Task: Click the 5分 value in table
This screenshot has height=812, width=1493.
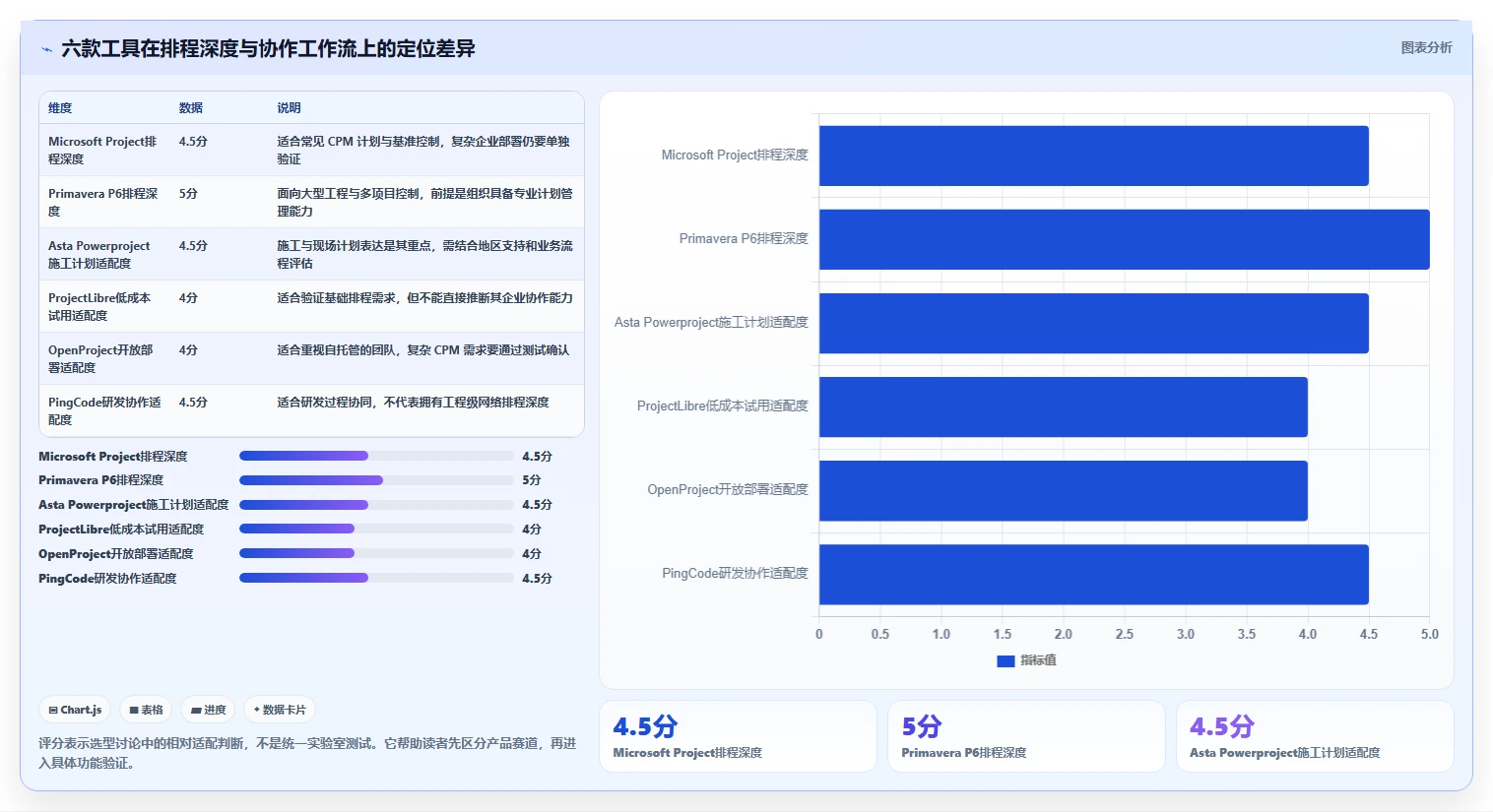Action: click(188, 194)
